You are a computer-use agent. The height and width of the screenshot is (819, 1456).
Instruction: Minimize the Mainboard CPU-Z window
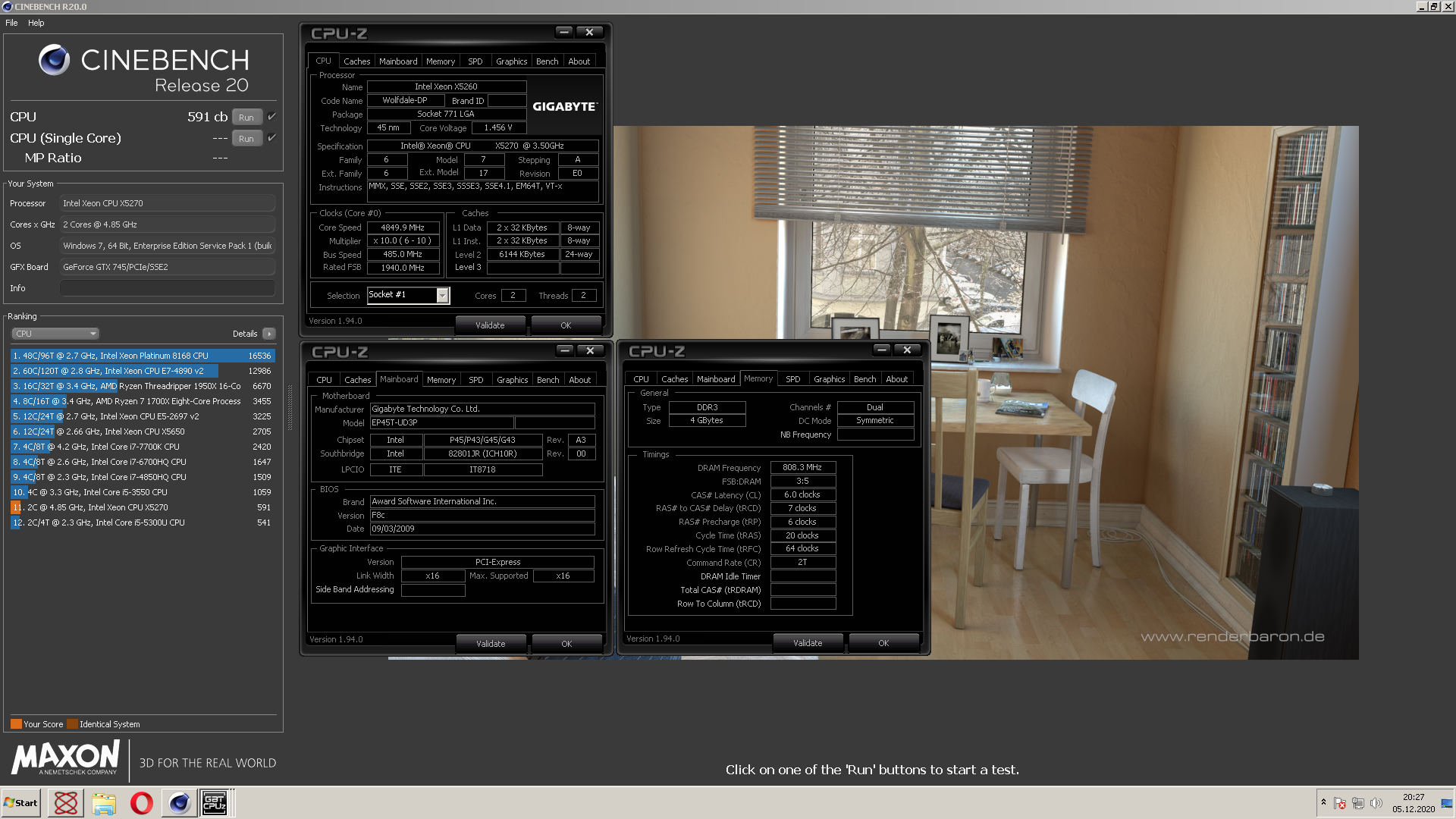pyautogui.click(x=564, y=350)
